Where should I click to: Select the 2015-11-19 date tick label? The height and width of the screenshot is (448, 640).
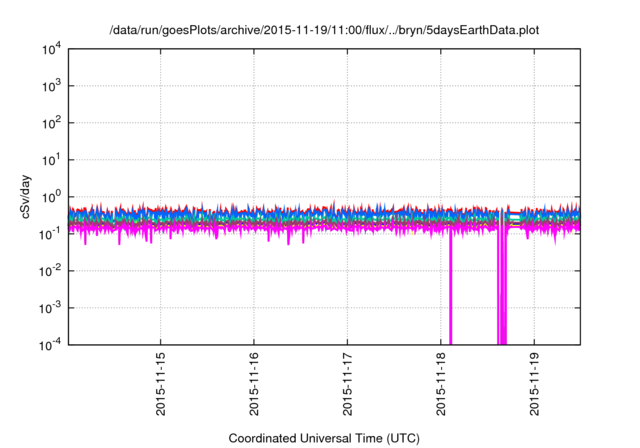[x=534, y=383]
